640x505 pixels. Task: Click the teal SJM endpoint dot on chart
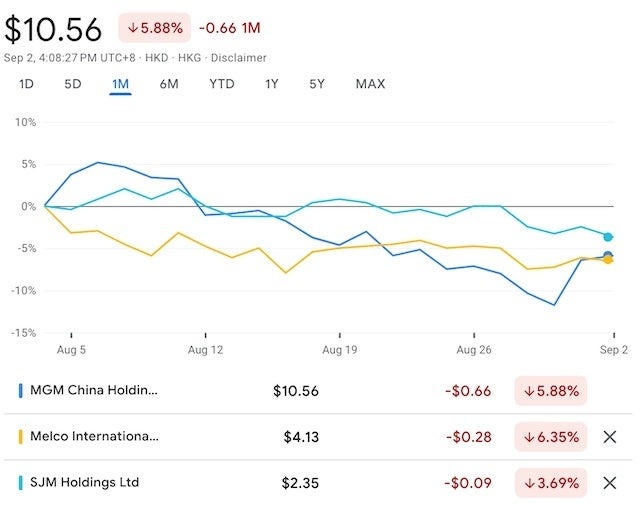click(x=608, y=237)
